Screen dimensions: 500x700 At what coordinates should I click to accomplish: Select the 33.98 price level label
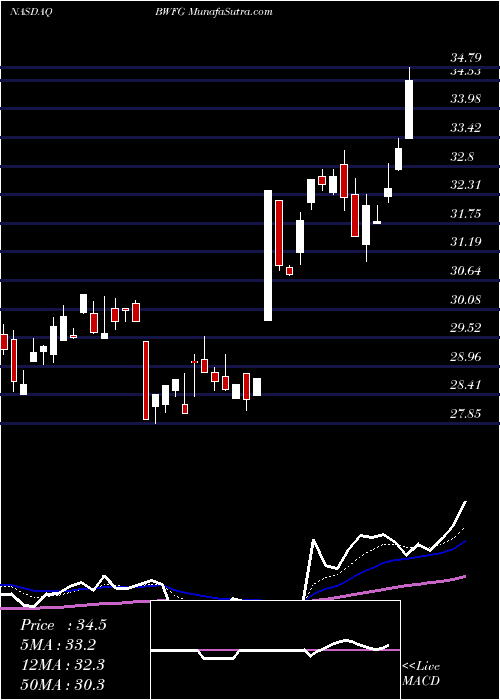(x=466, y=99)
